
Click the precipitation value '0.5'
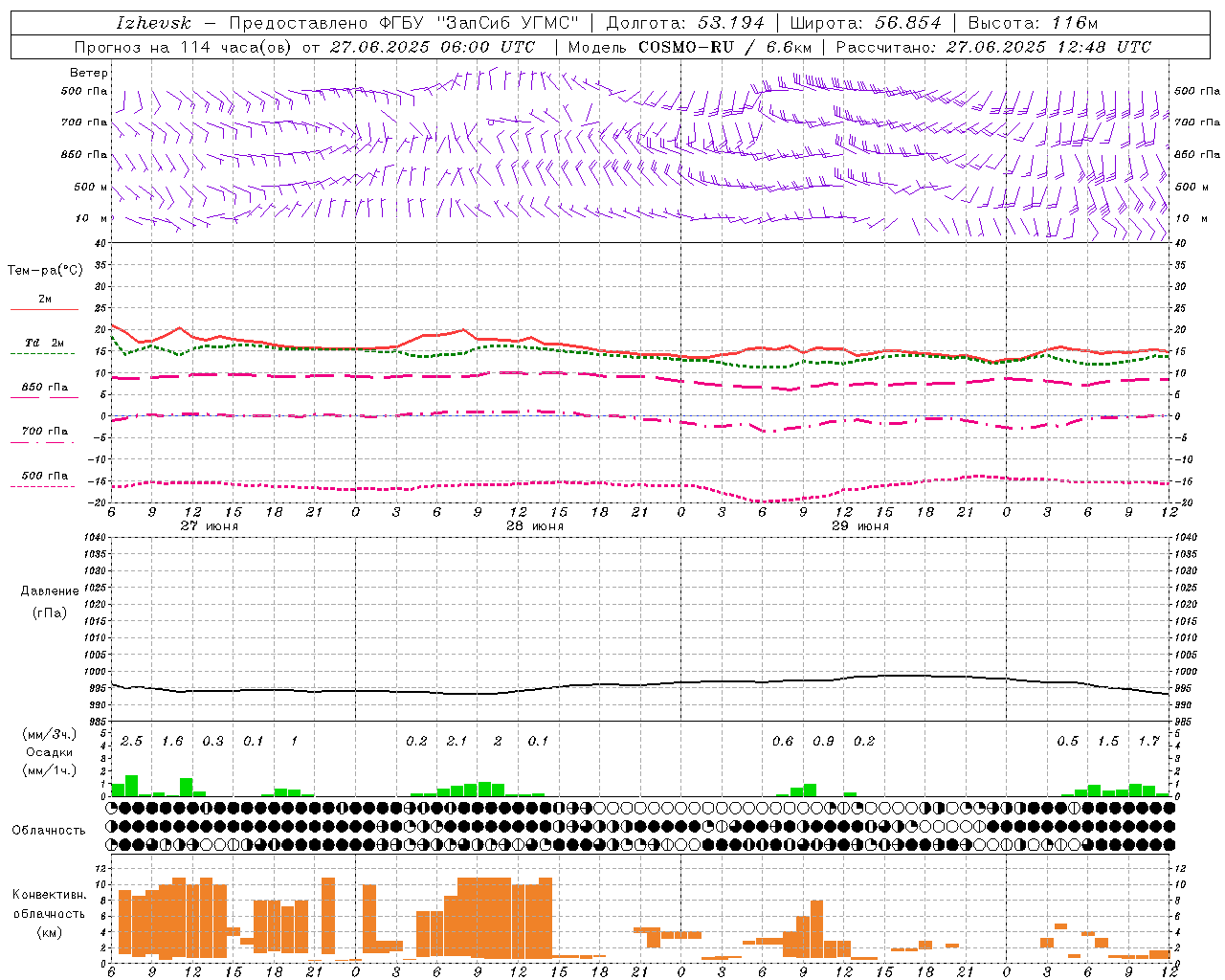(x=1067, y=742)
